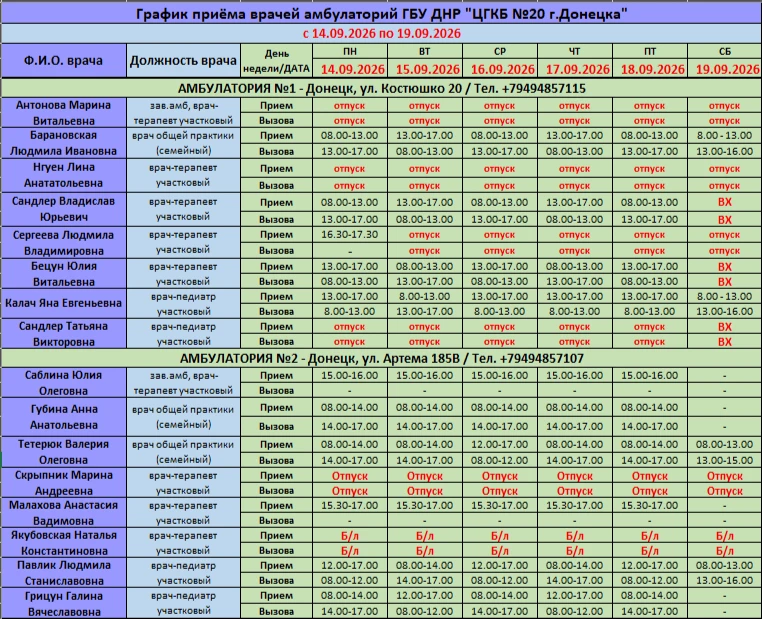The image size is (762, 619).
Task: Click doctor name Губина Анна Анатольевна
Action: click(64, 417)
